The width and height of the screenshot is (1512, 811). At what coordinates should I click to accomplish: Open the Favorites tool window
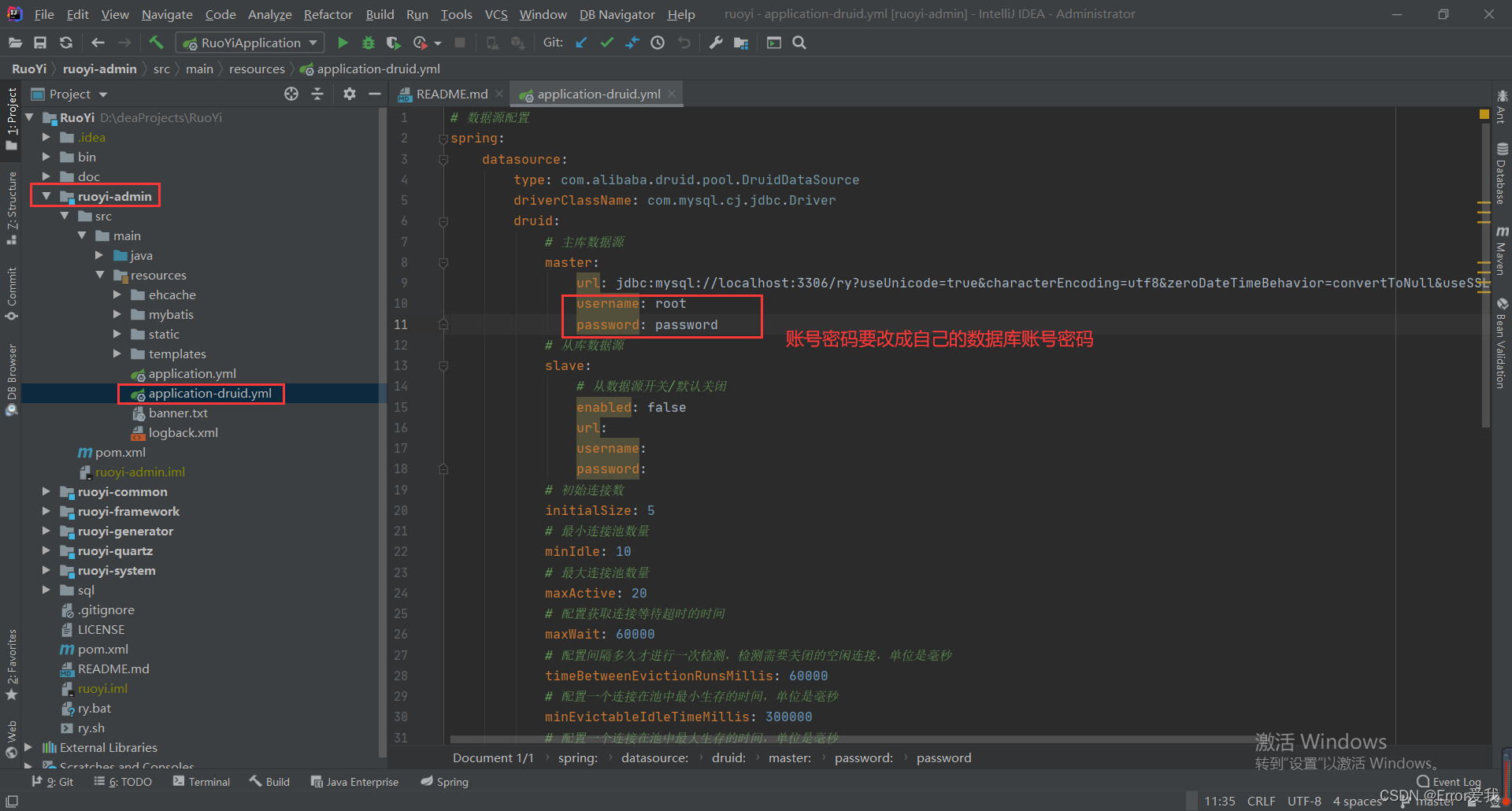[11, 665]
